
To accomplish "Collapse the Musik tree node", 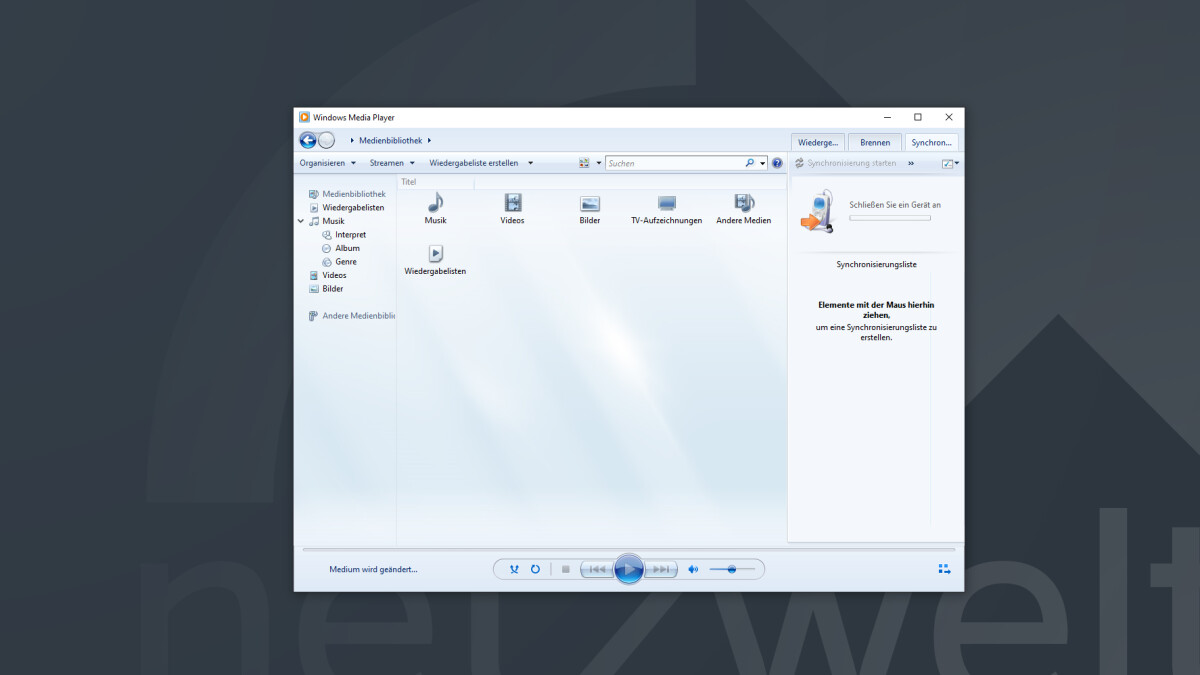I will tap(300, 221).
